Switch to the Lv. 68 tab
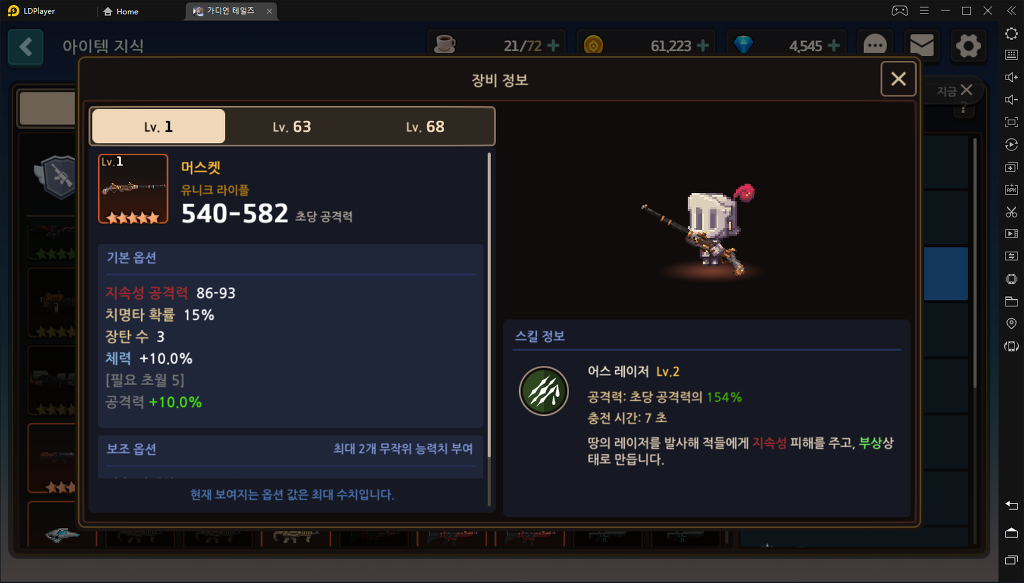 425,127
